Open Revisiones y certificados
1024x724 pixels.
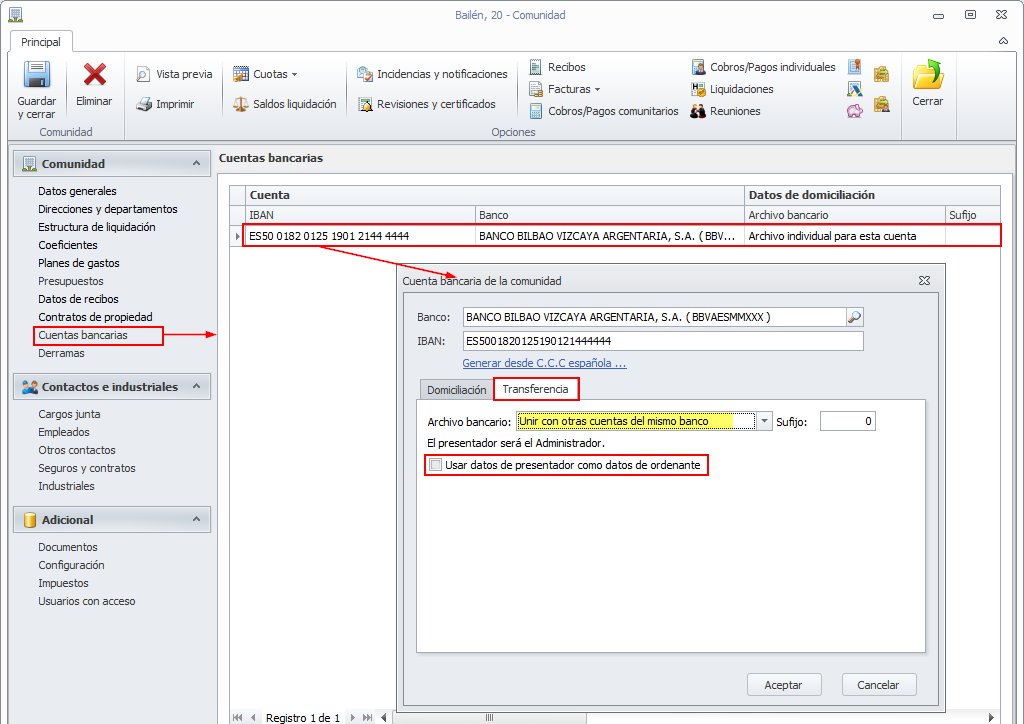[x=426, y=104]
